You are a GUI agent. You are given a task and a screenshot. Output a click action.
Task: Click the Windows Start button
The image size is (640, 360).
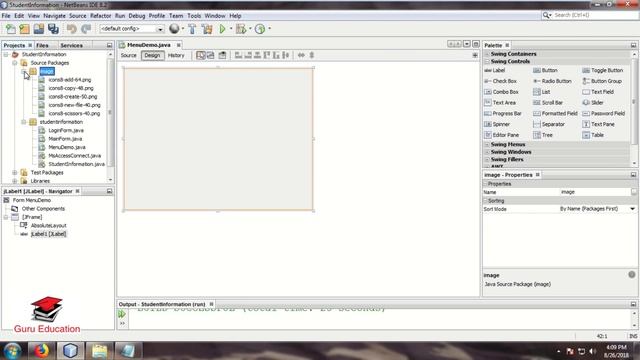(x=12, y=351)
